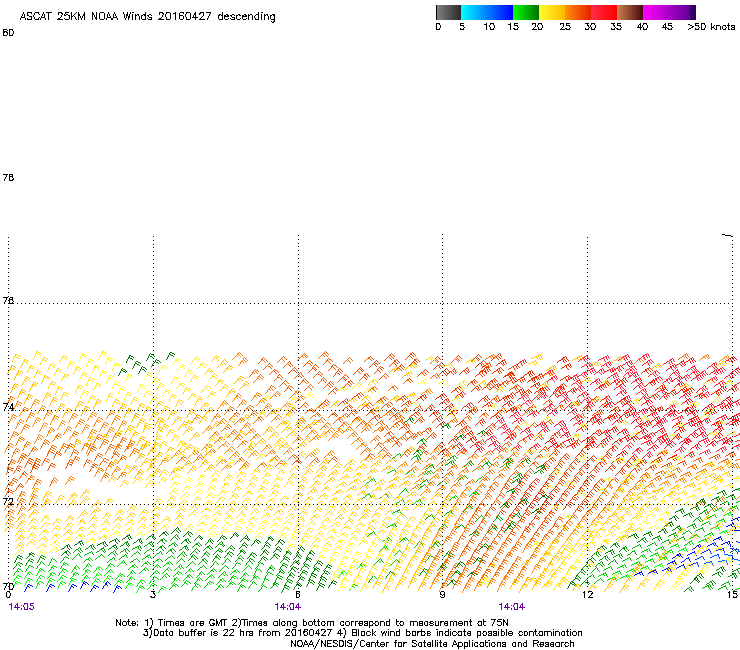Viewport: 740px width, 650px height.
Task: Click the latitude '78' axis label
Action: click(8, 177)
